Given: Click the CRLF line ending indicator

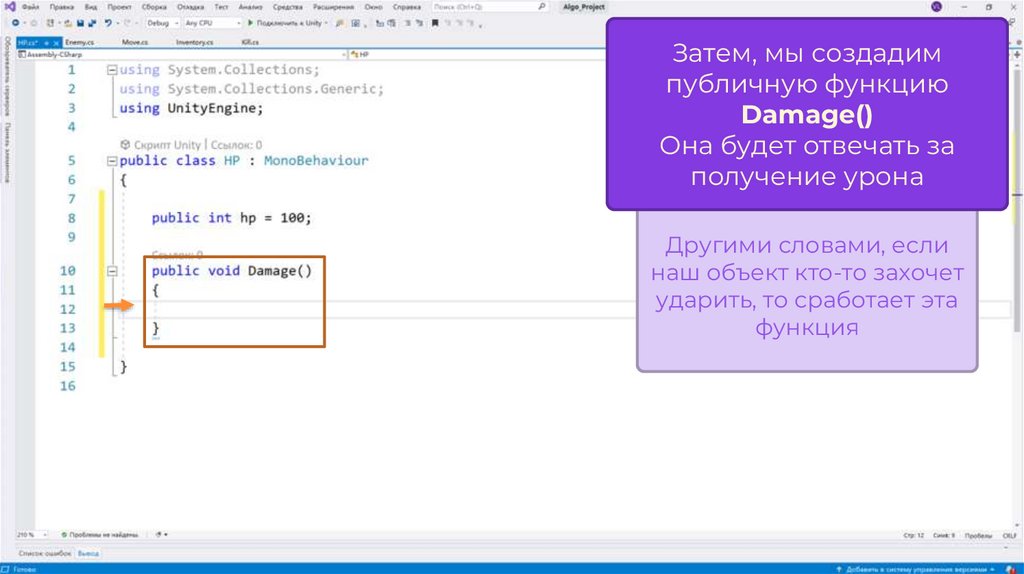Looking at the screenshot, I should (x=1010, y=535).
